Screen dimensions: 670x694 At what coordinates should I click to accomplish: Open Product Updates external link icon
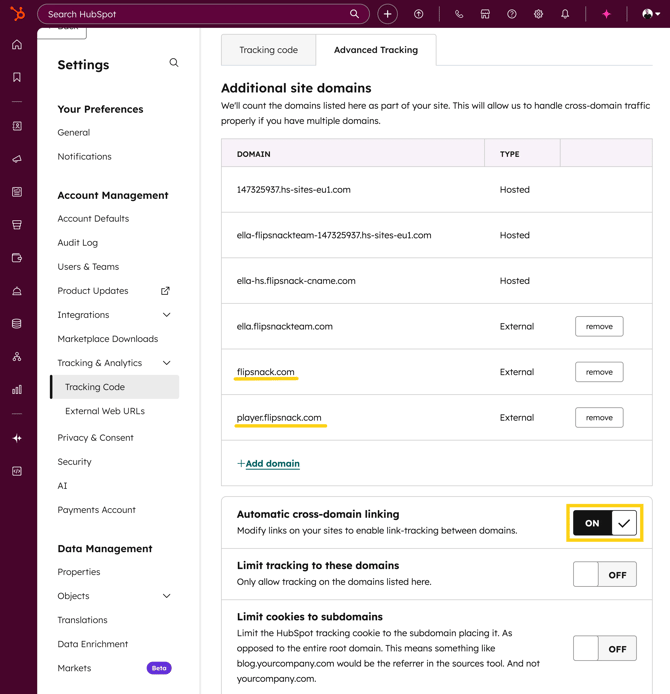tap(165, 291)
